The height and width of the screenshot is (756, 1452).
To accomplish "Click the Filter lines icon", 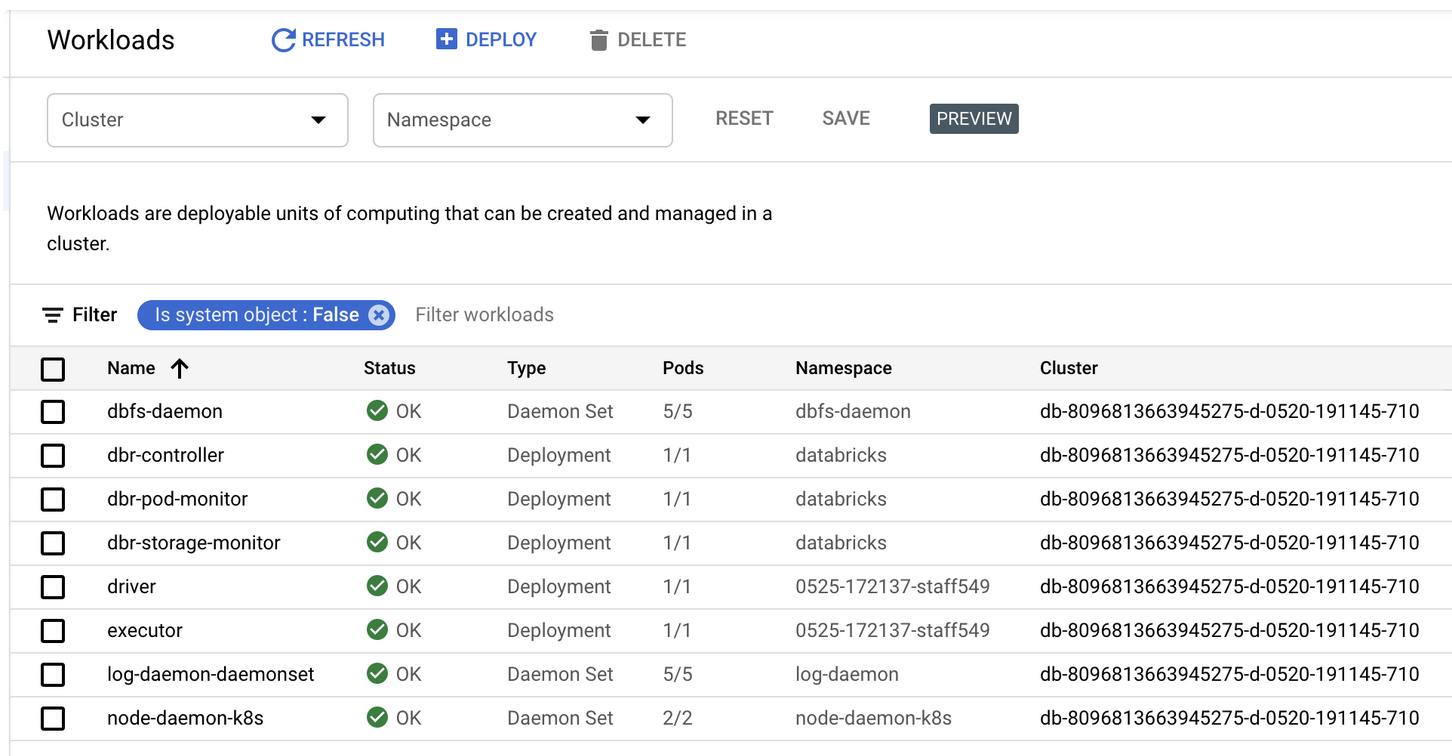I will 52,315.
